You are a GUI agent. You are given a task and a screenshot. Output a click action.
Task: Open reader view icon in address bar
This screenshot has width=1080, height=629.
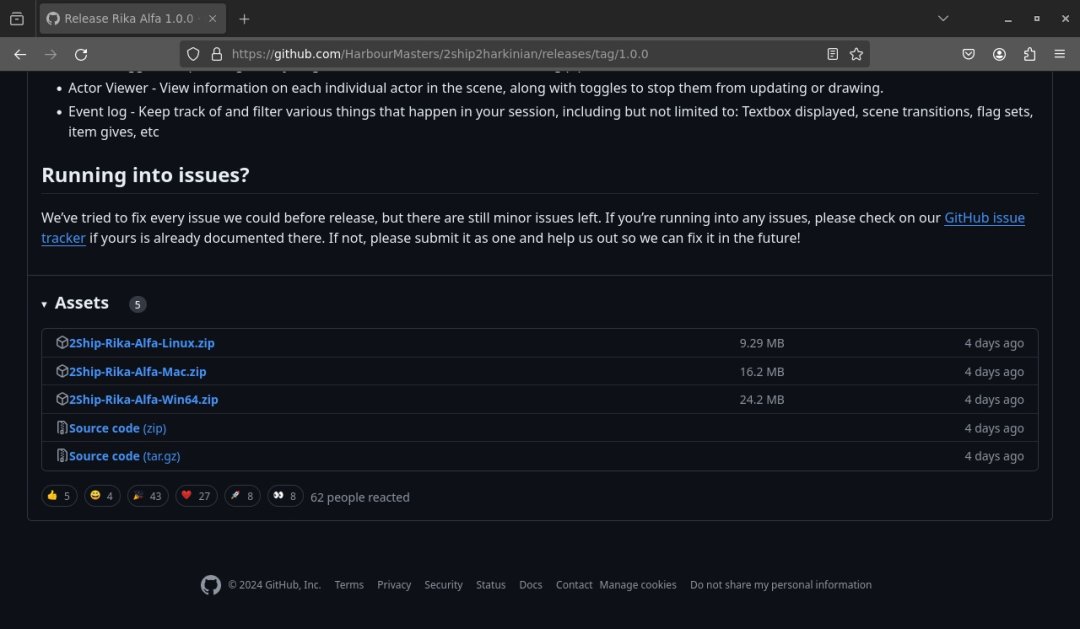(832, 54)
